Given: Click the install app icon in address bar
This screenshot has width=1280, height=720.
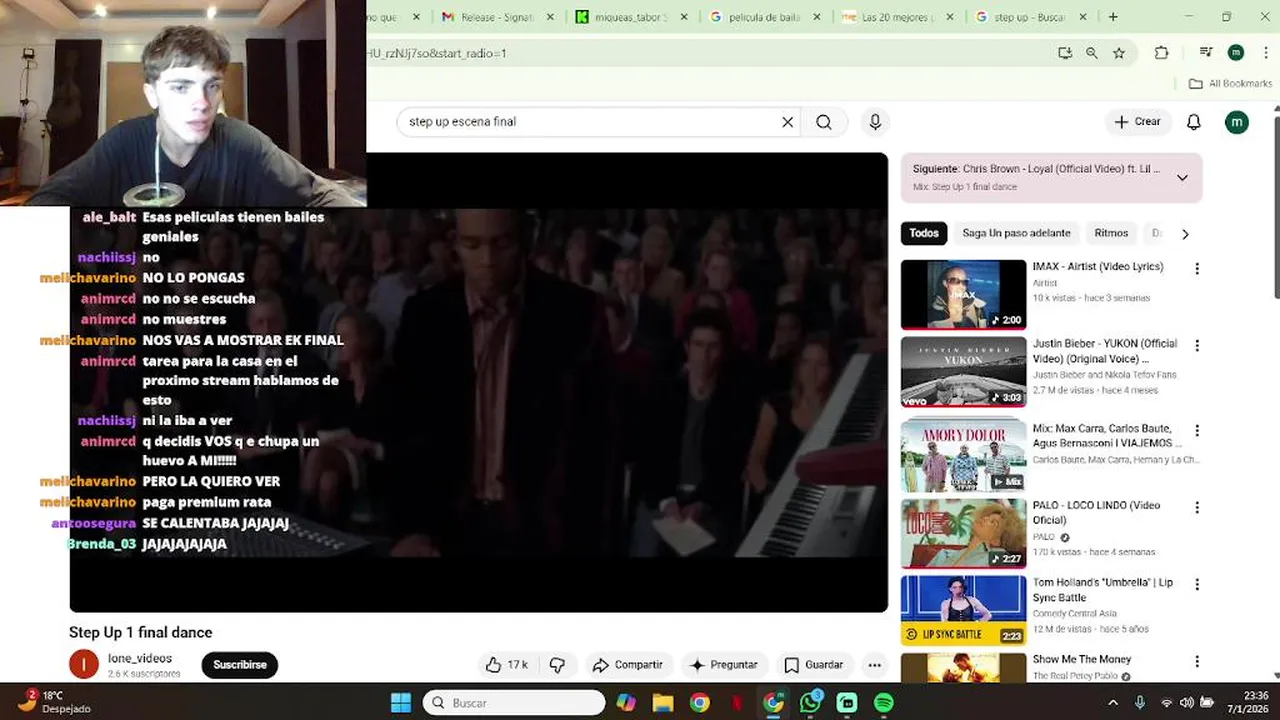Looking at the screenshot, I should tap(1064, 53).
